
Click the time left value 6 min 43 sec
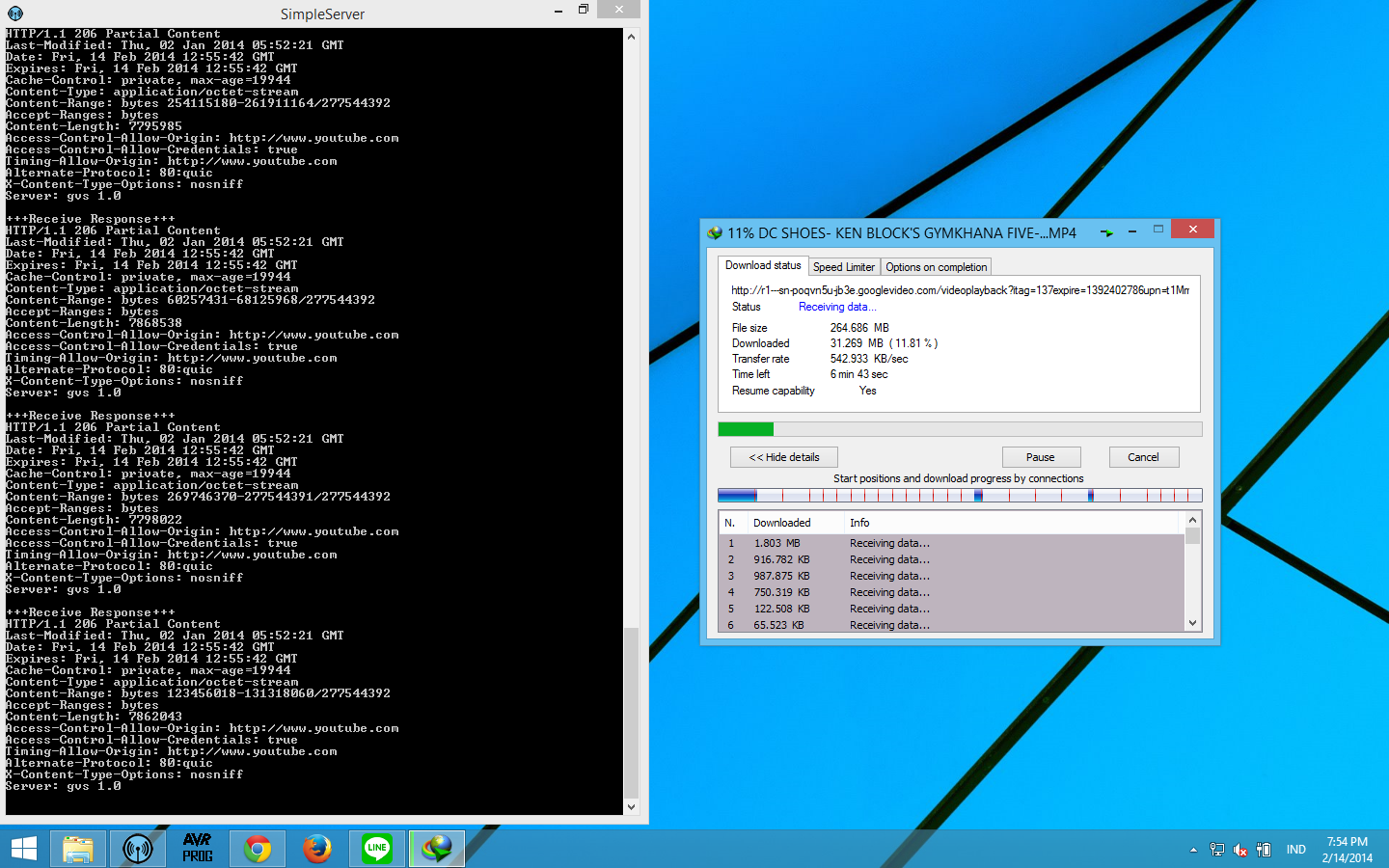tap(859, 374)
